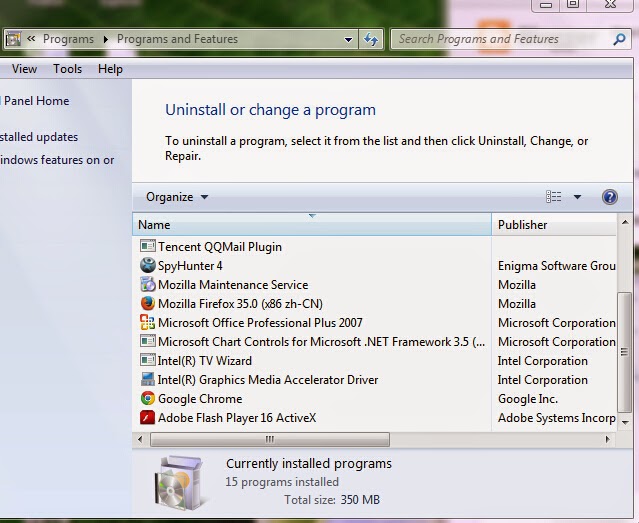Click the 15 programs installed text
The width and height of the screenshot is (639, 523).
point(282,482)
